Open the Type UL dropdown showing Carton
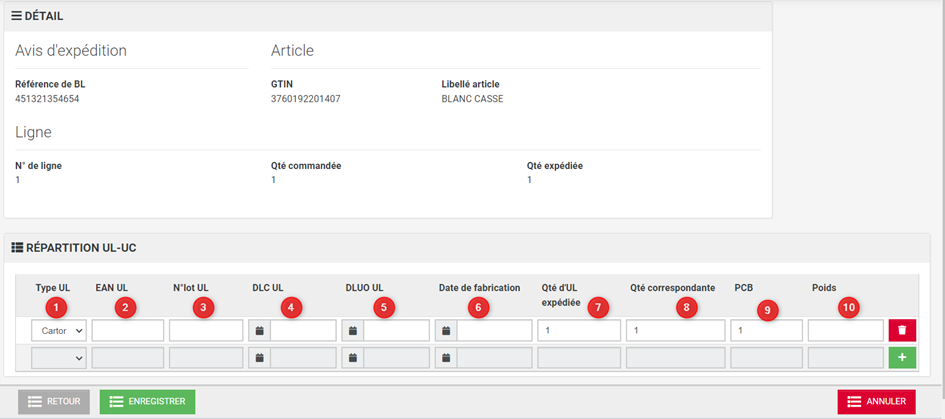The height and width of the screenshot is (419, 945). pyautogui.click(x=59, y=331)
